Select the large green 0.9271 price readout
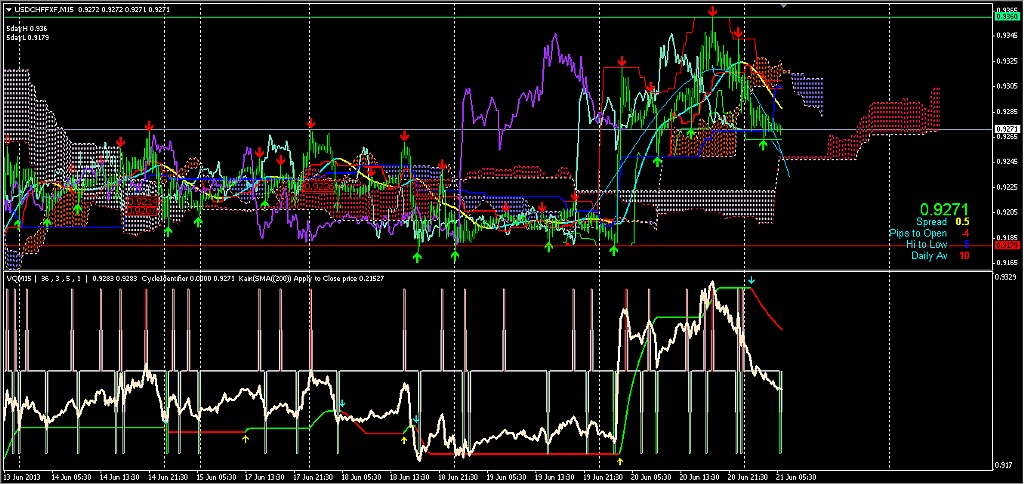Viewport: 1024px width, 484px height. point(945,209)
